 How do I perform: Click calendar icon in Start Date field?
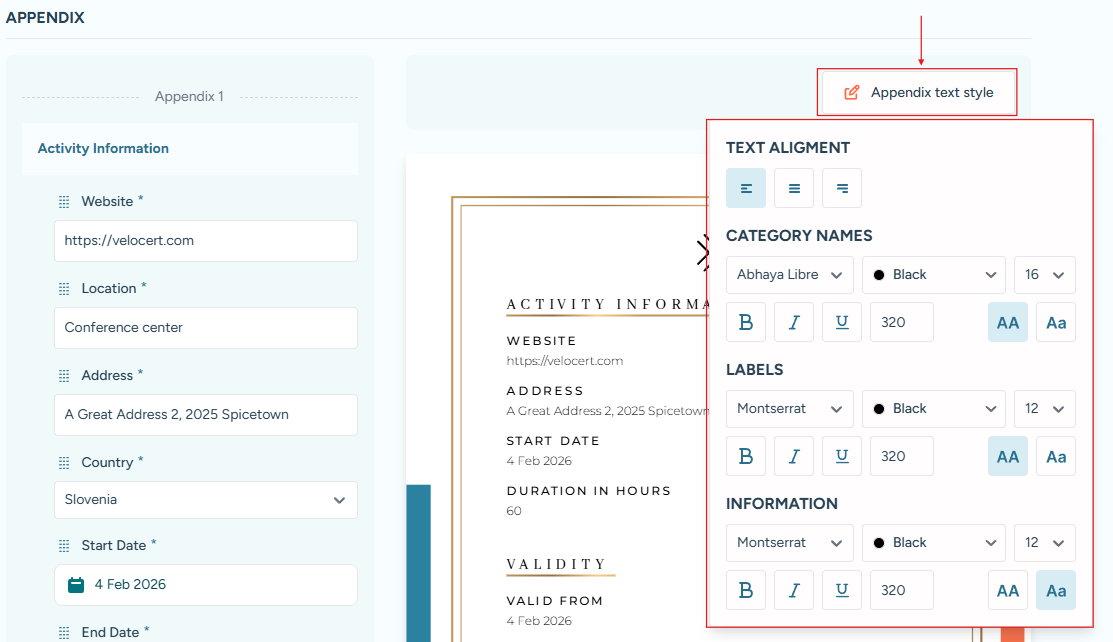(x=76, y=585)
